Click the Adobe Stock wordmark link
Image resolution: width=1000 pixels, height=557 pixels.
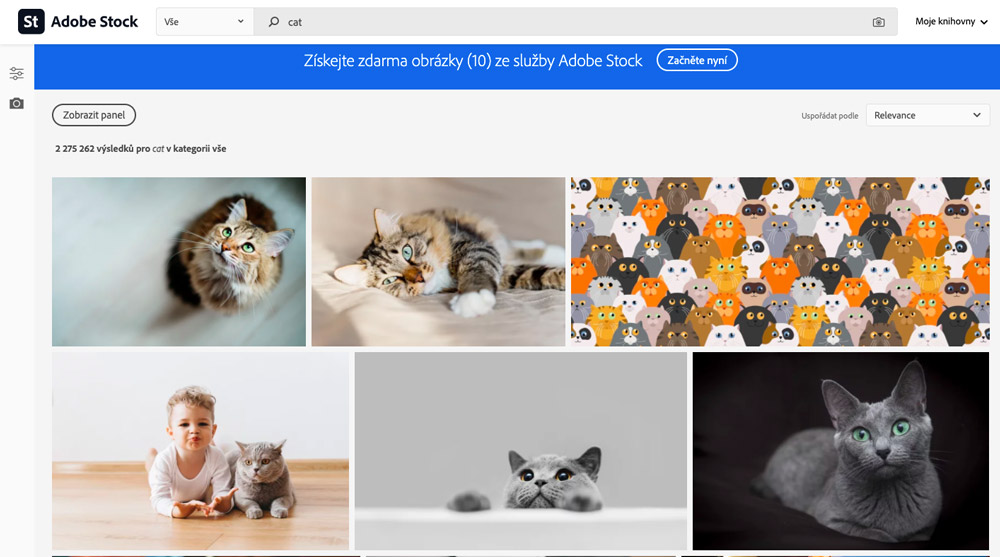click(94, 22)
